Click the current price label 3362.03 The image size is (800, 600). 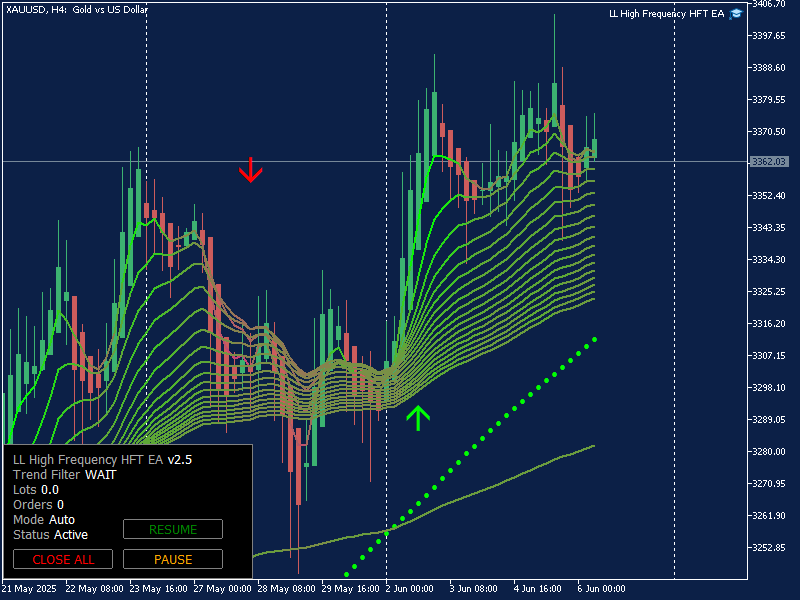769,162
